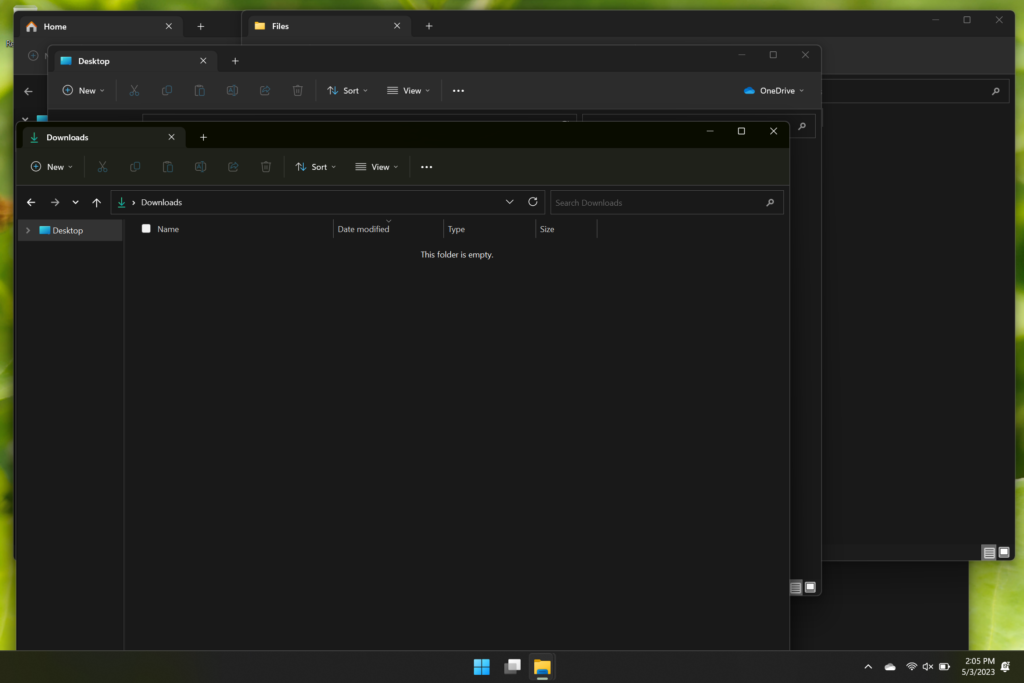Click OneDrive cloud tray icon
The height and width of the screenshot is (683, 1024).
pos(890,667)
